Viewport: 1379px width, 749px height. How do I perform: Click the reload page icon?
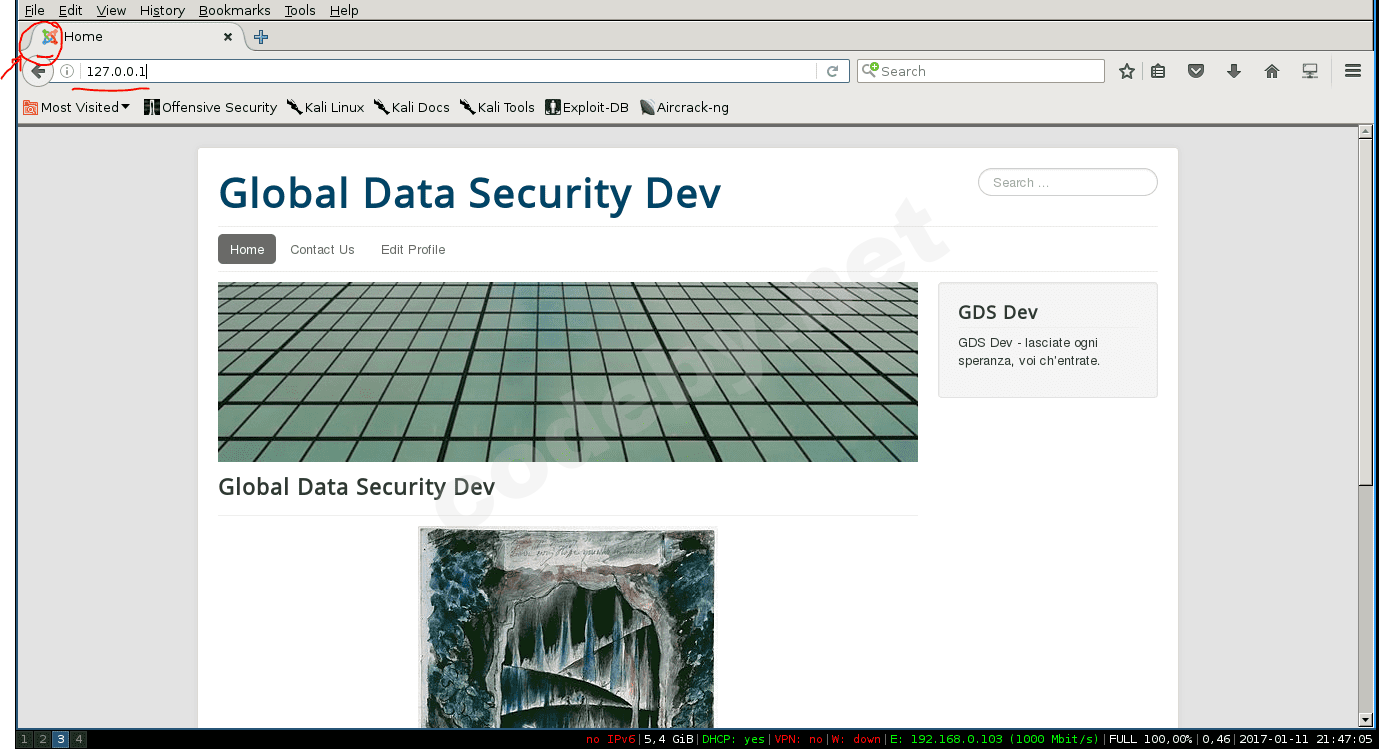(x=832, y=71)
